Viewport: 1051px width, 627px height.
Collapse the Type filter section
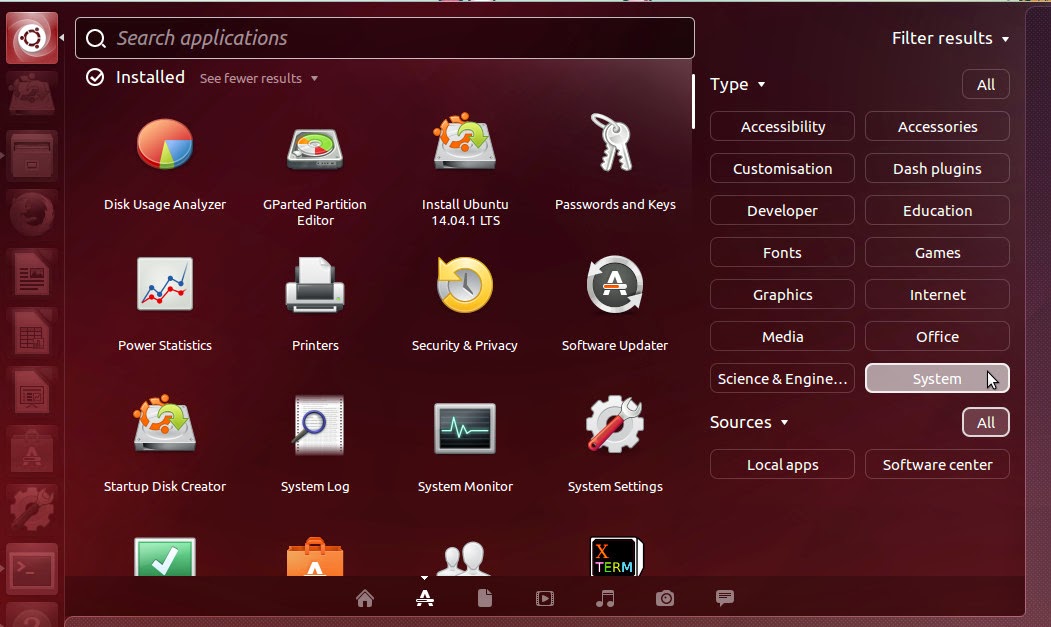(x=737, y=84)
